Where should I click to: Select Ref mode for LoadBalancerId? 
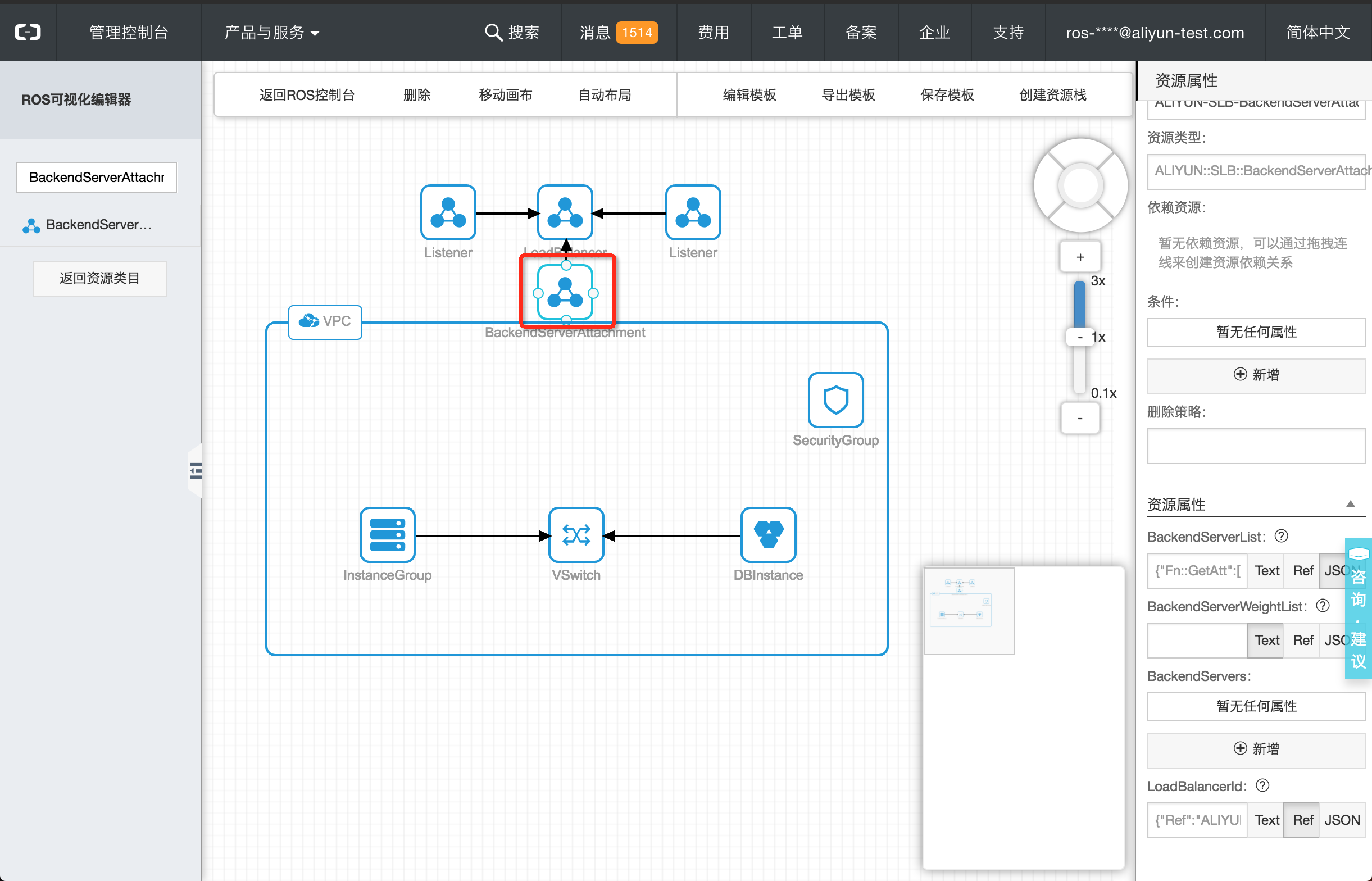[x=1302, y=820]
